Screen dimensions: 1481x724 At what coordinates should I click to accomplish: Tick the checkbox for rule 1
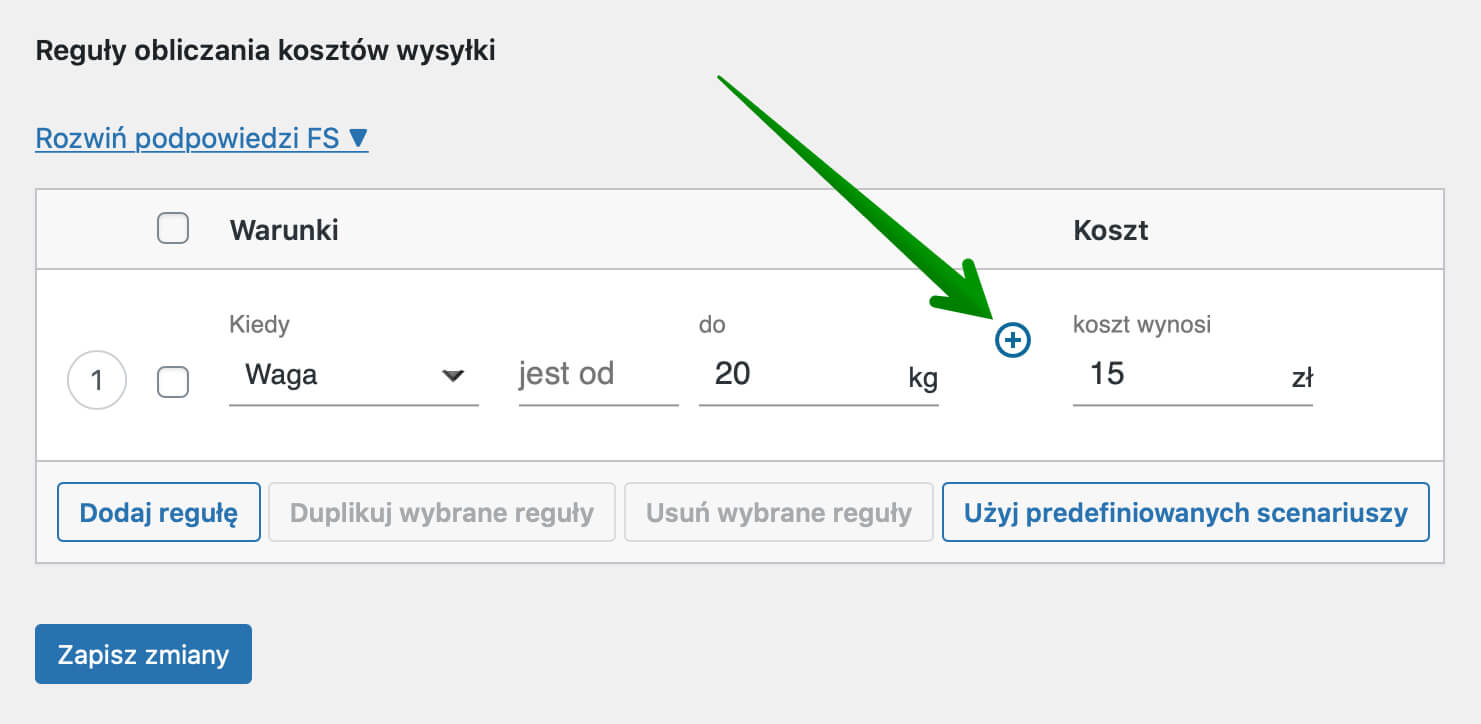(x=173, y=381)
